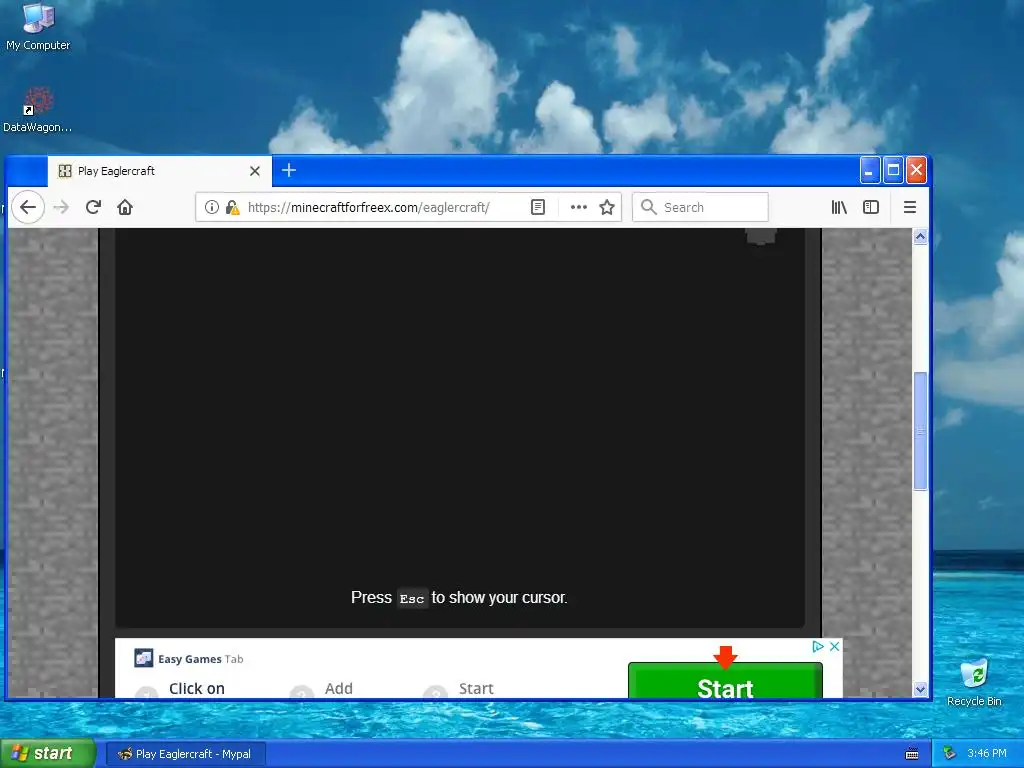1024x768 pixels.
Task: Click the page scrollbar up arrow
Action: (920, 236)
